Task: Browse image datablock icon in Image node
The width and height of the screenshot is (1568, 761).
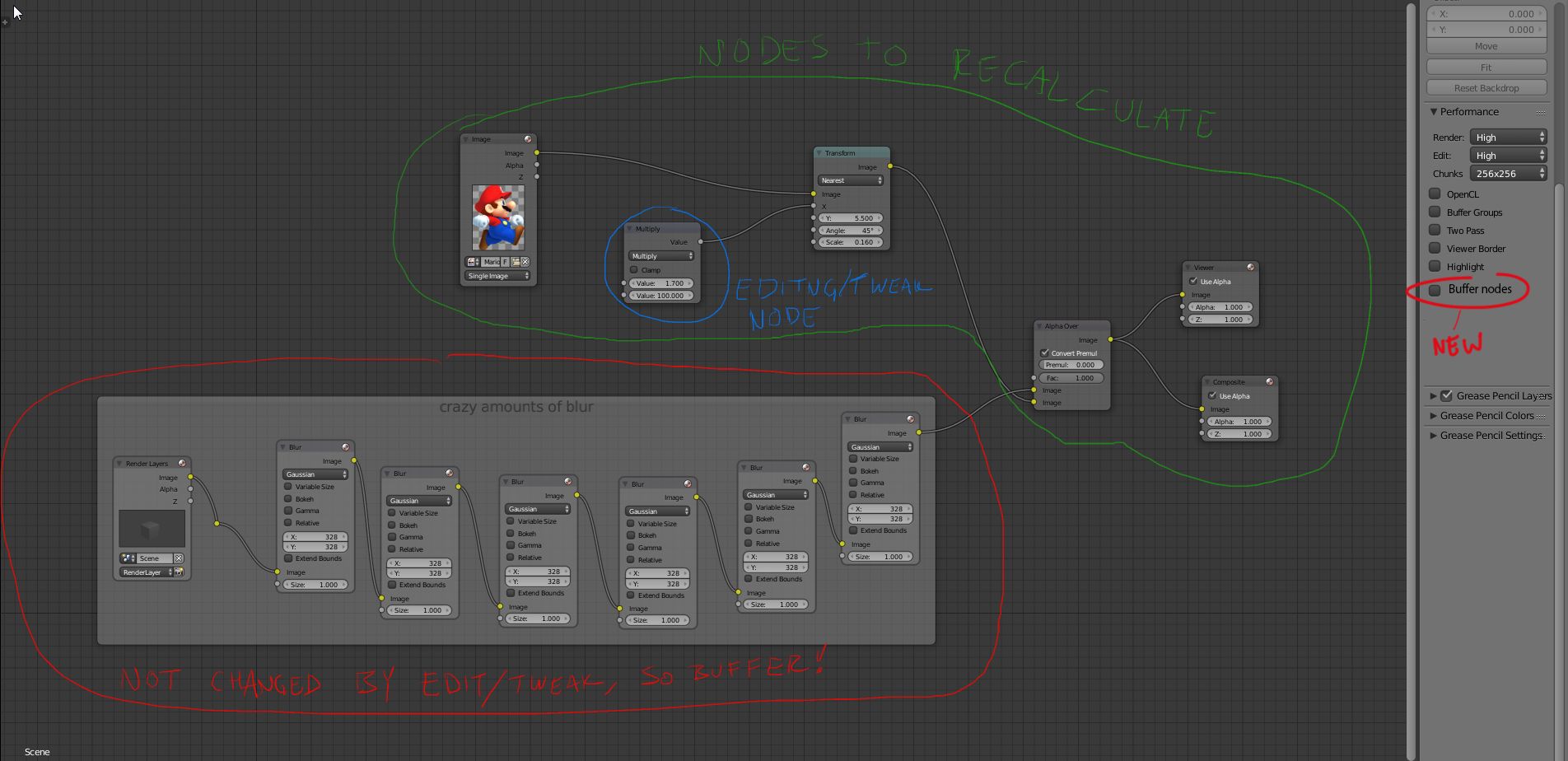Action: pos(473,262)
